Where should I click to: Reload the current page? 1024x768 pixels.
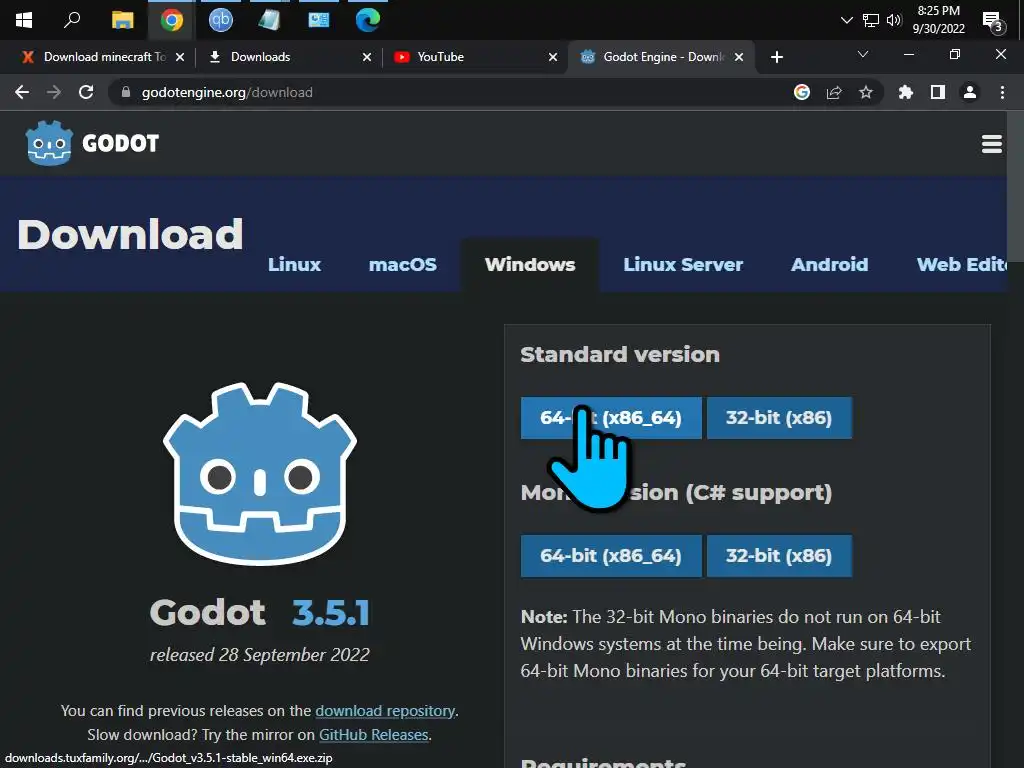click(86, 92)
